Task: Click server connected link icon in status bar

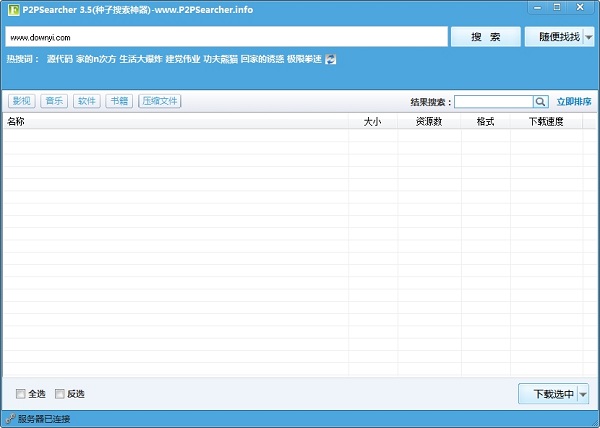Action: click(10, 418)
